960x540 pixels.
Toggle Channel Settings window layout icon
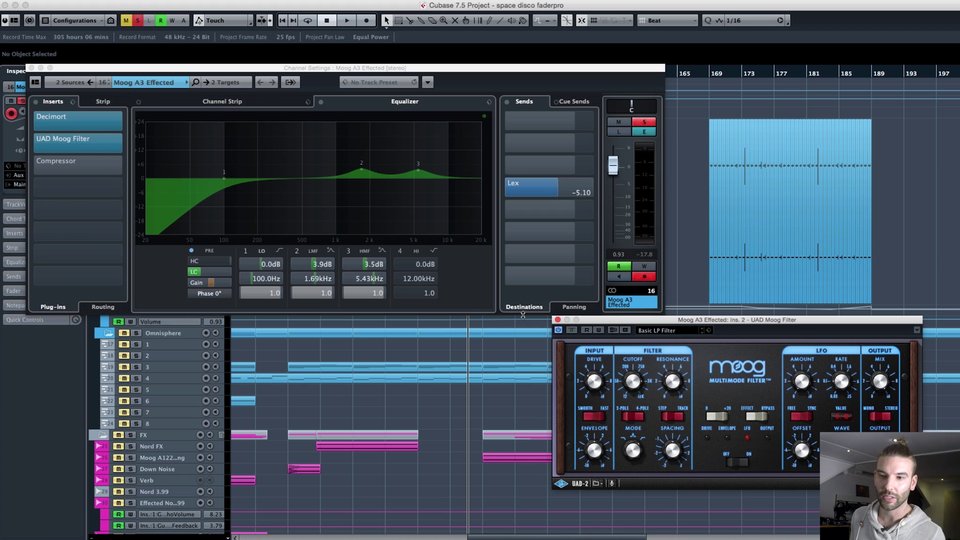36,82
